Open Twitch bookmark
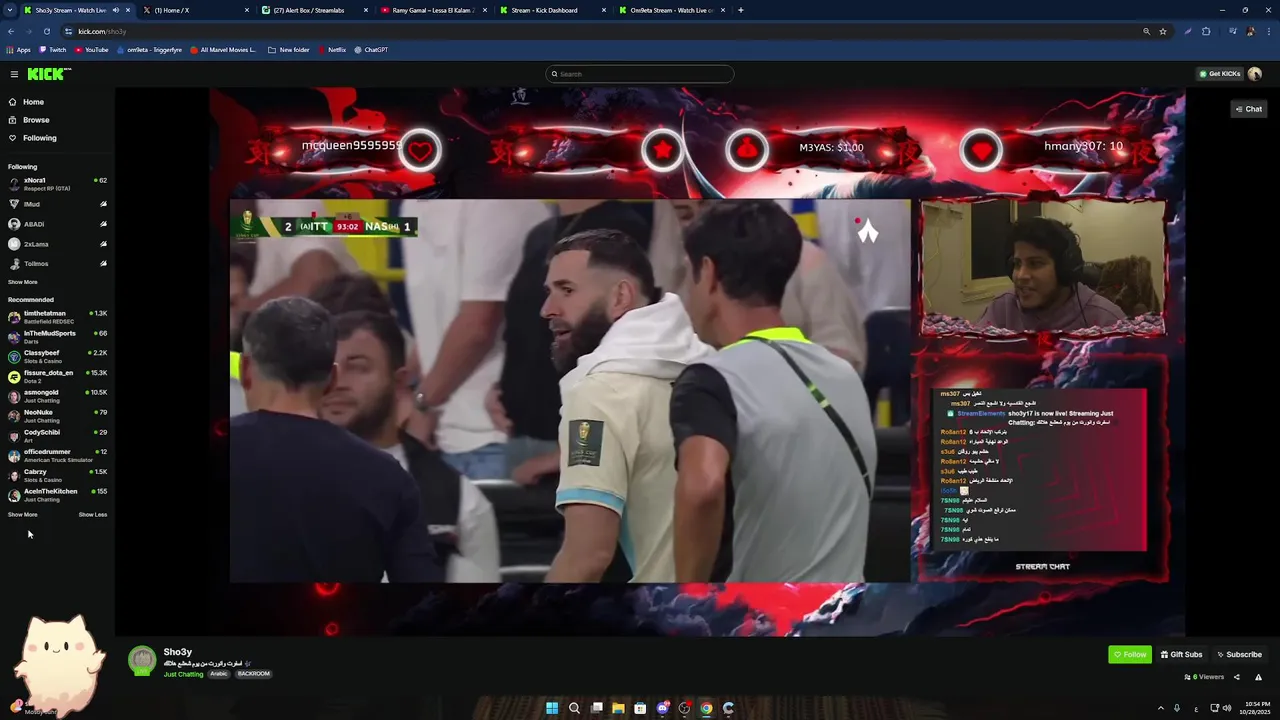This screenshot has width=1280, height=720. tap(52, 49)
